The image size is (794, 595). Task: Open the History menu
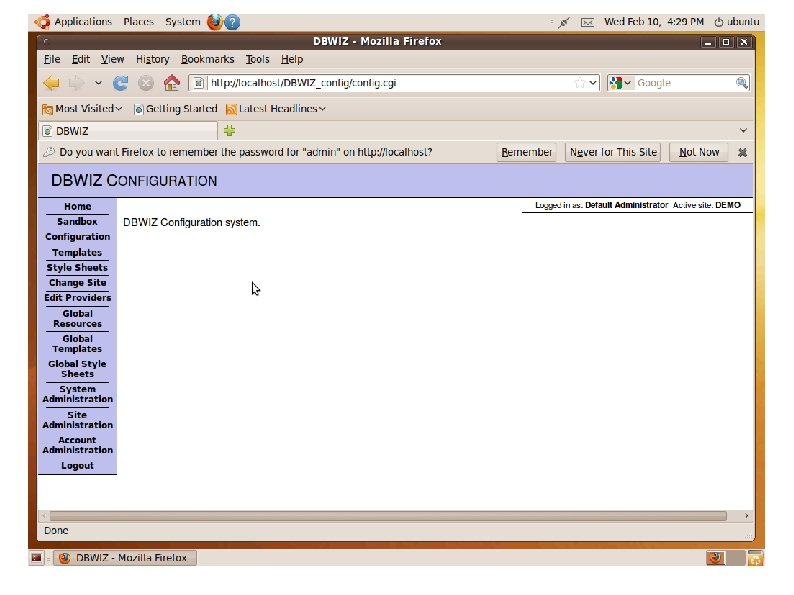152,59
